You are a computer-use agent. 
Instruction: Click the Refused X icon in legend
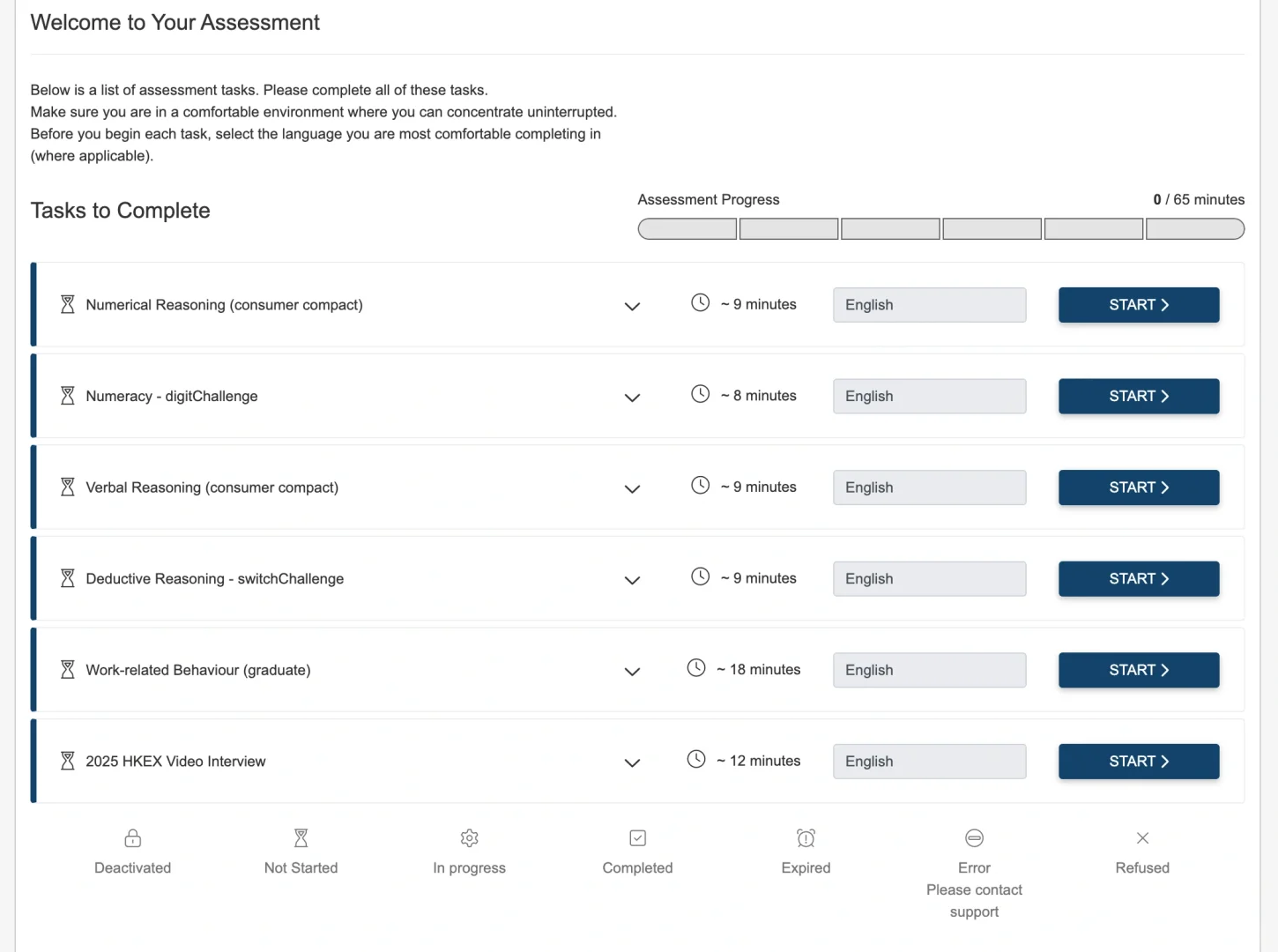tap(1143, 838)
